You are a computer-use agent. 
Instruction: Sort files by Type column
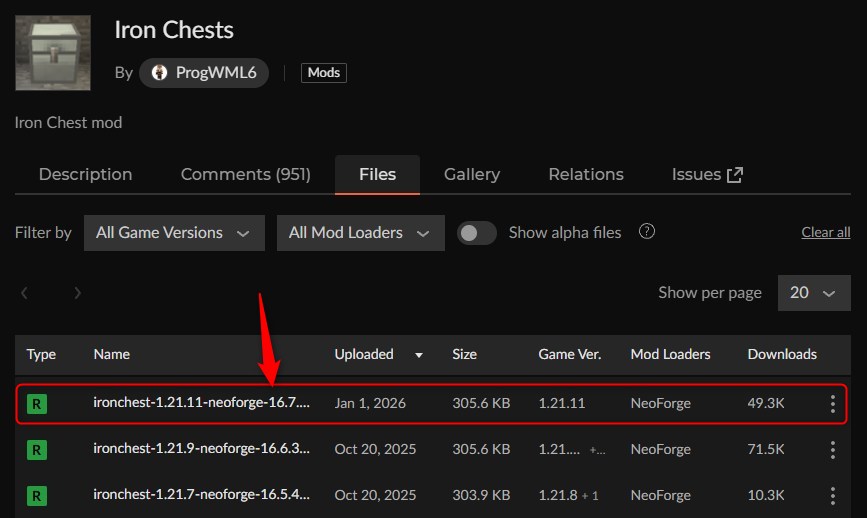pyautogui.click(x=41, y=354)
